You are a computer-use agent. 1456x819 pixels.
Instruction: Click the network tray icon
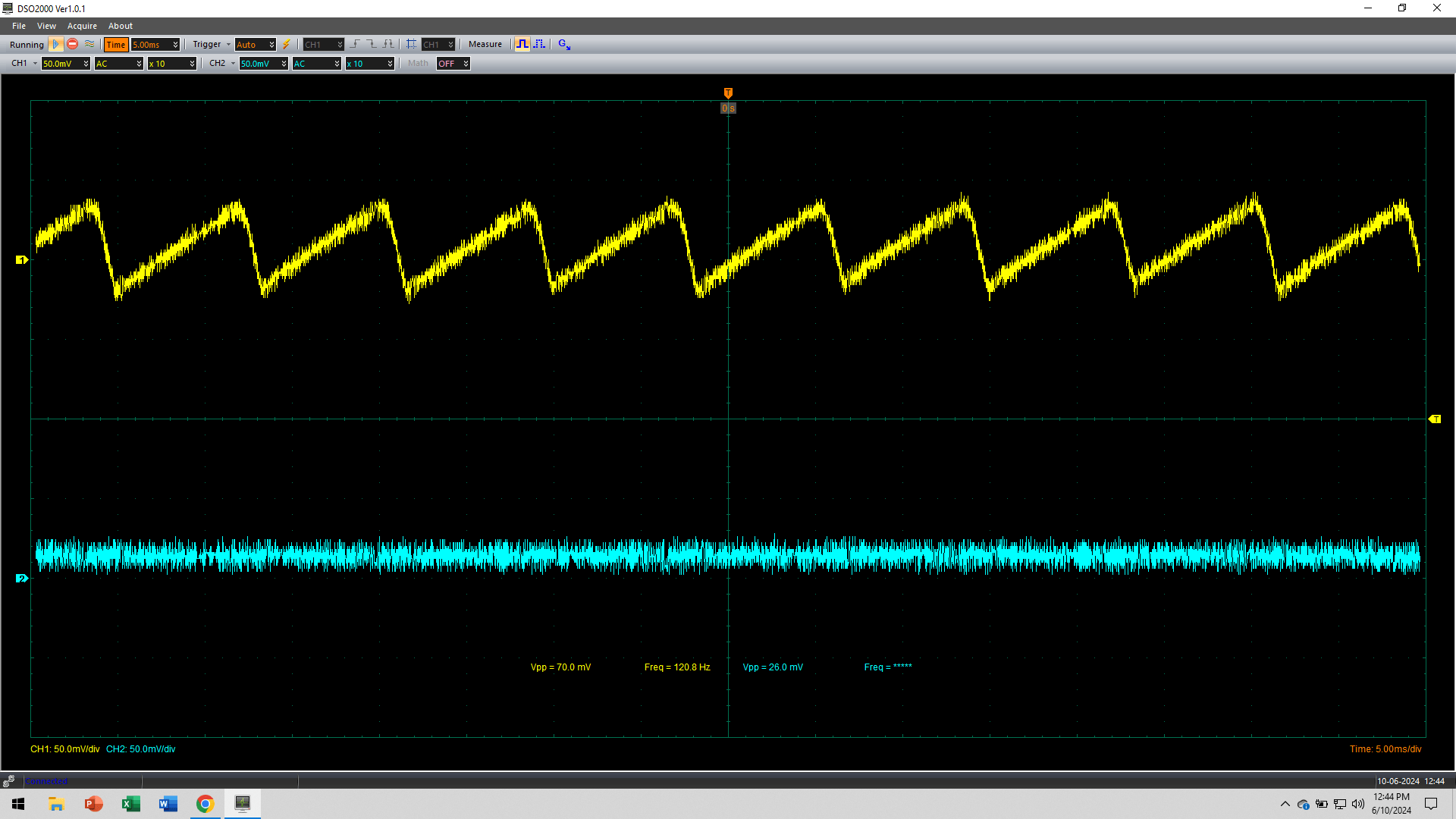point(1340,804)
